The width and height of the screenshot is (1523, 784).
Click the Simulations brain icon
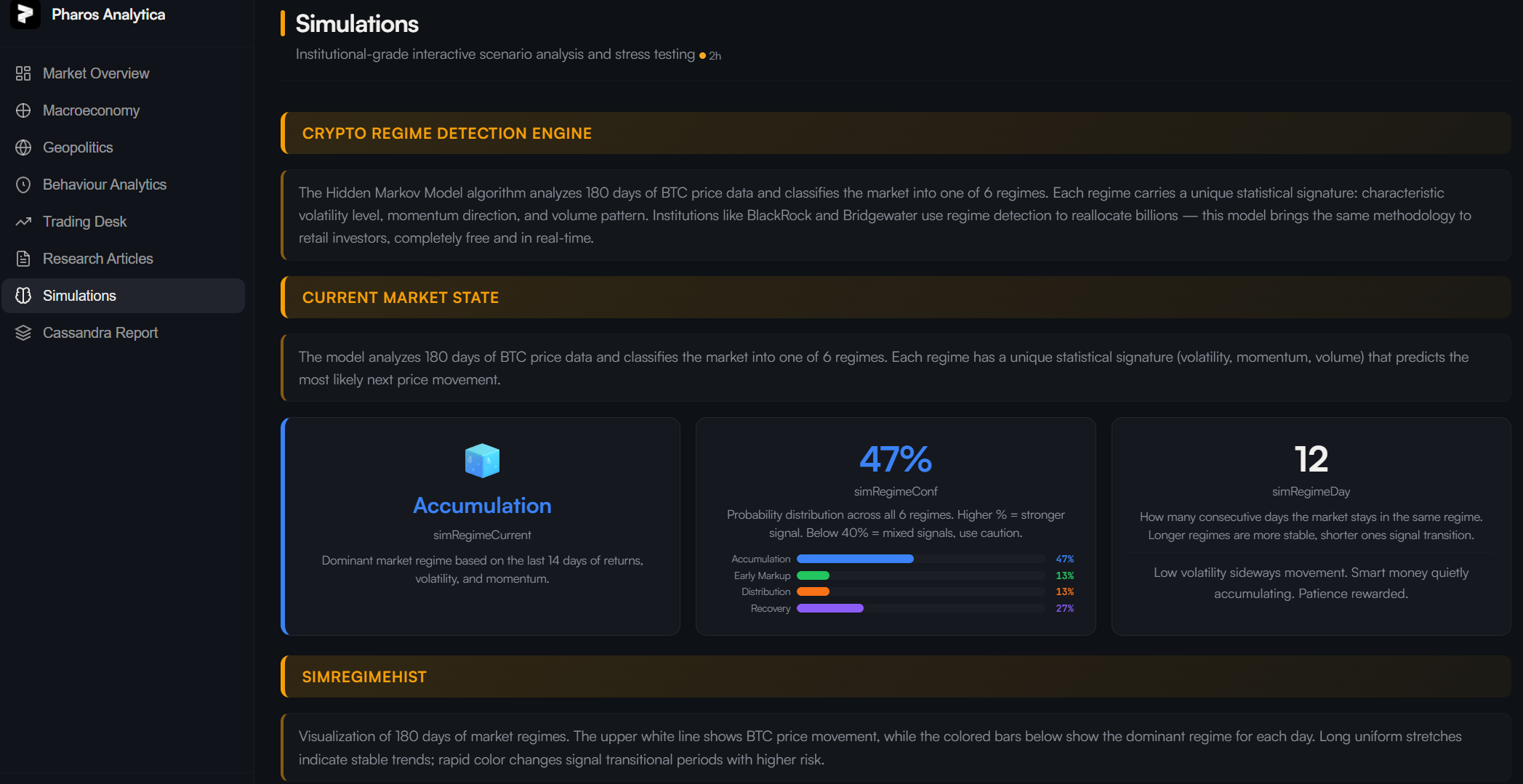[23, 296]
